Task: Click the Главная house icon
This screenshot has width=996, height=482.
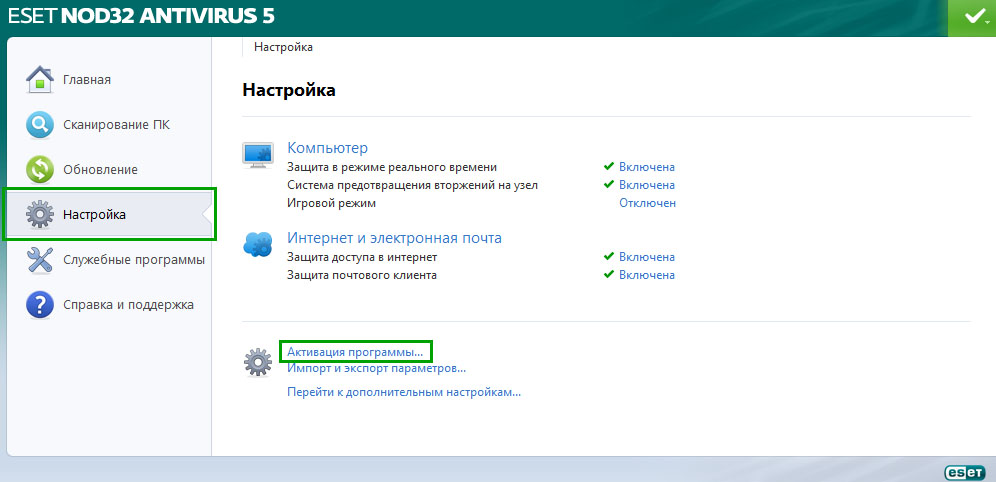Action: point(39,79)
